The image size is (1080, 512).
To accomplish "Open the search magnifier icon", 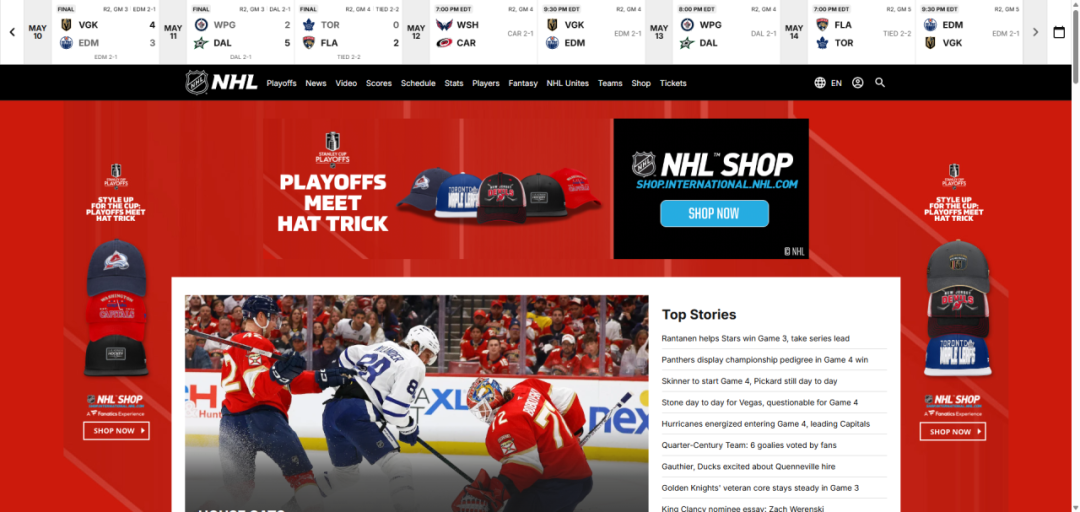I will click(x=880, y=83).
